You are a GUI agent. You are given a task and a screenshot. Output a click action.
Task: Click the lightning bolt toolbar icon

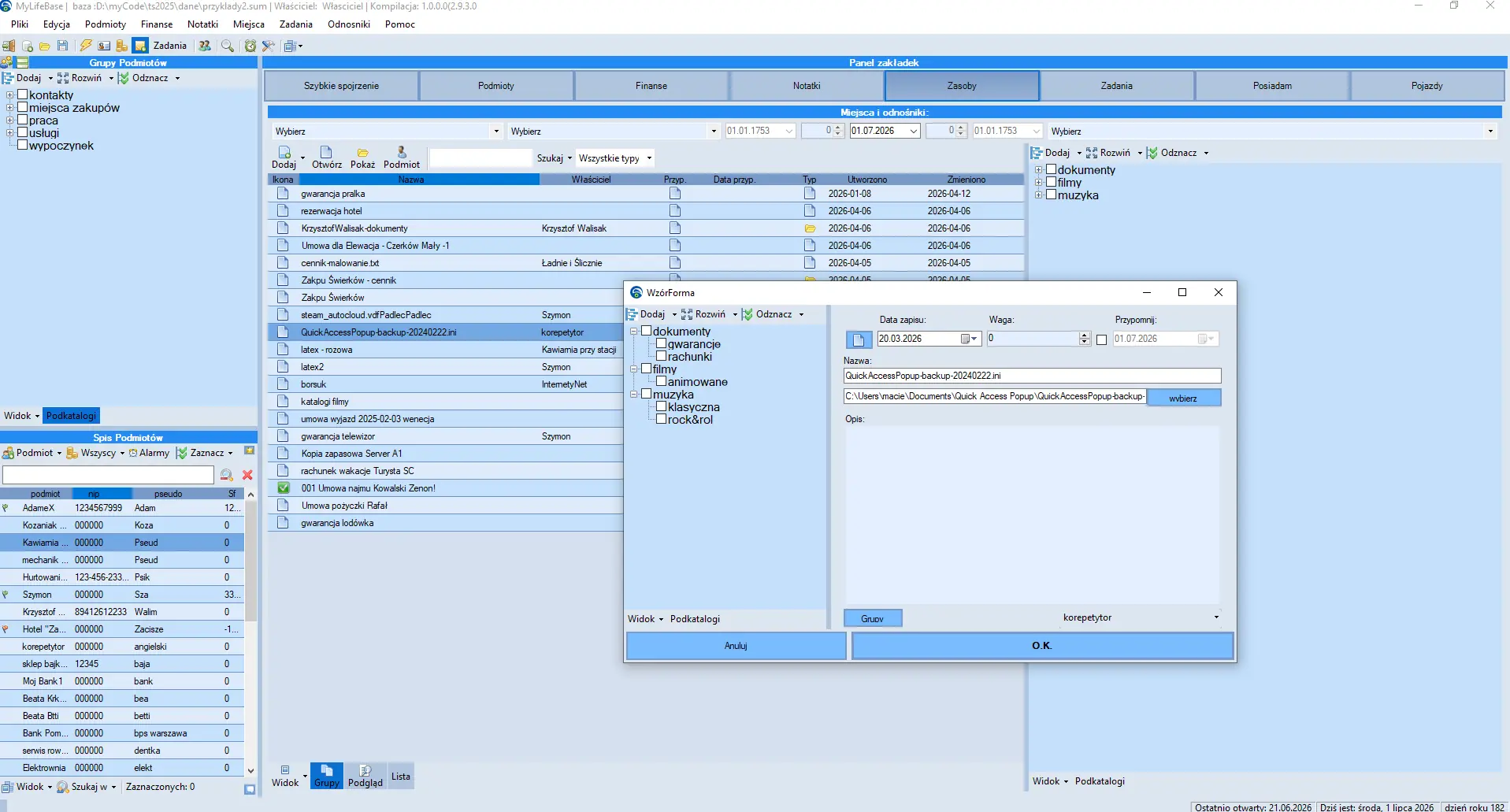[86, 46]
